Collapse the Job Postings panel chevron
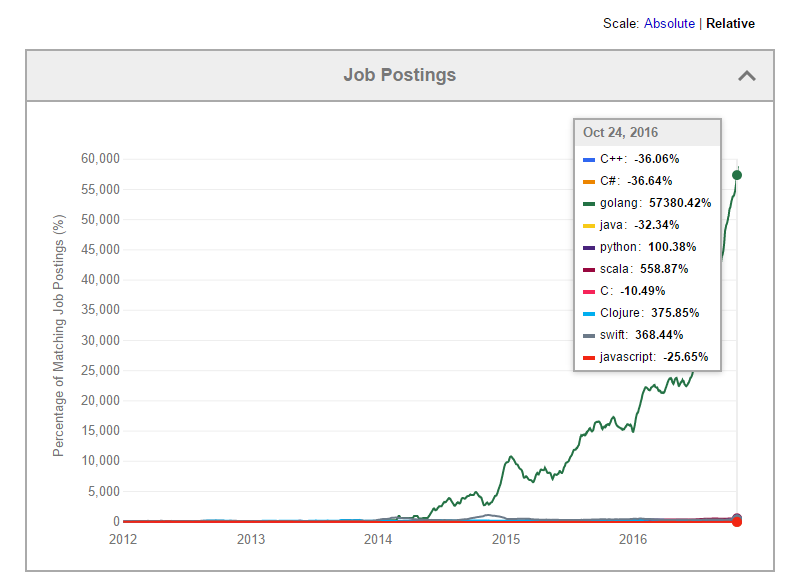806x582 pixels. coord(747,76)
